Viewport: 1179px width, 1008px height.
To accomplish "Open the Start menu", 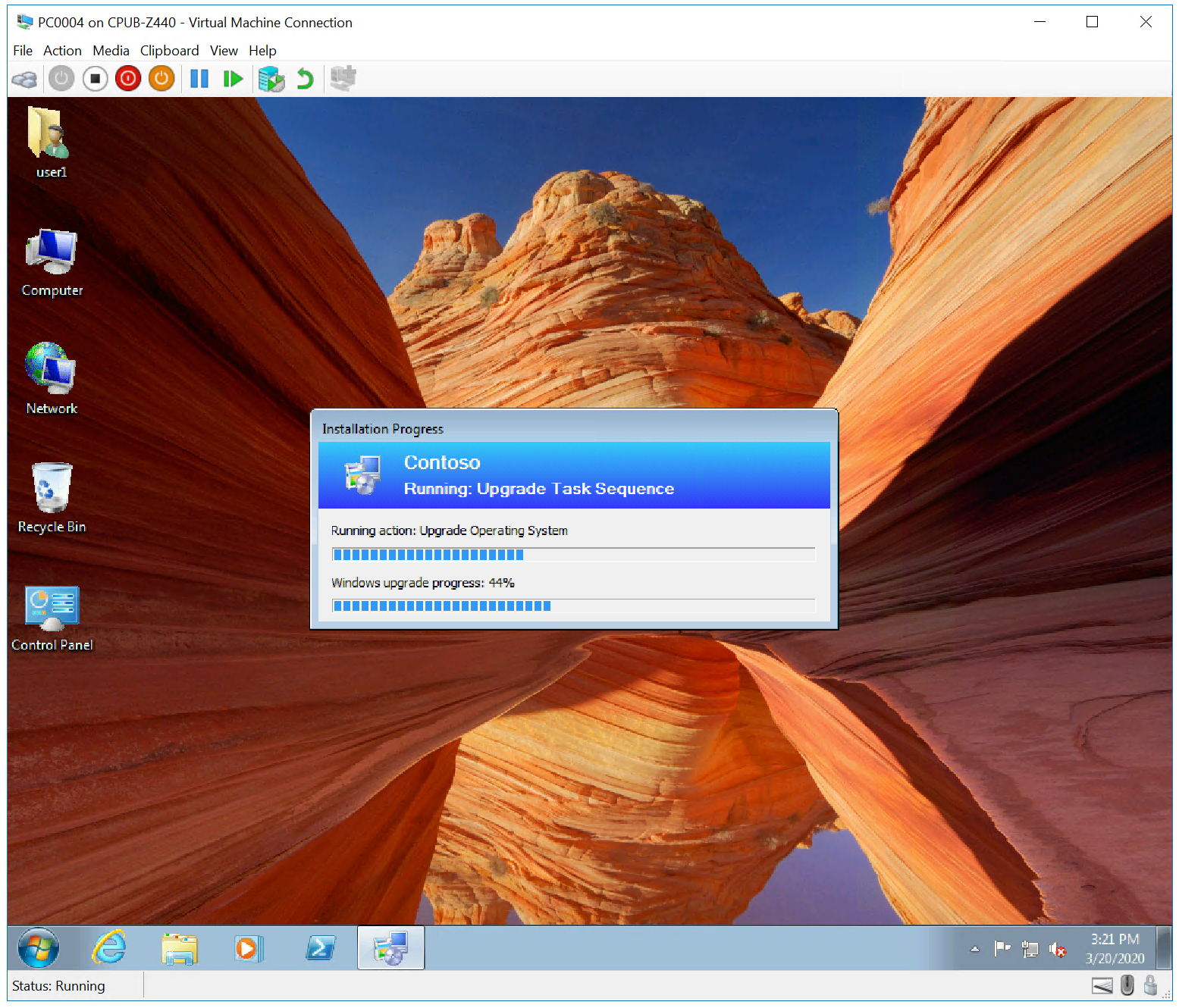I will (x=36, y=947).
